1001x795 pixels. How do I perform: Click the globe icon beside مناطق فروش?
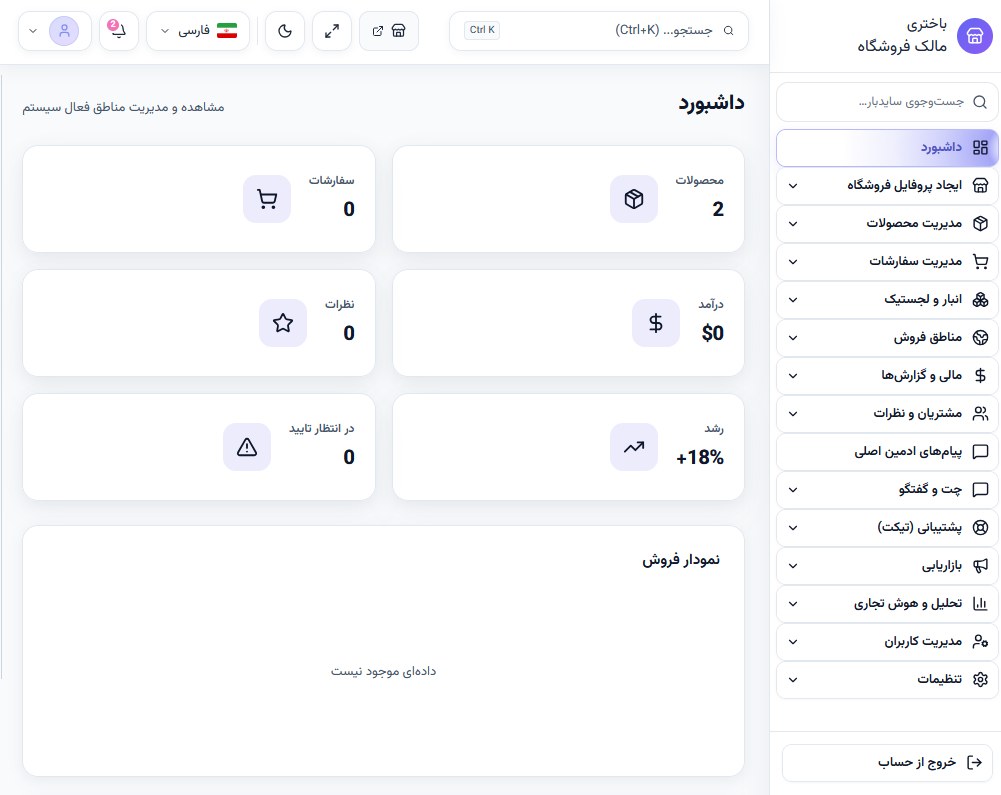pos(980,337)
